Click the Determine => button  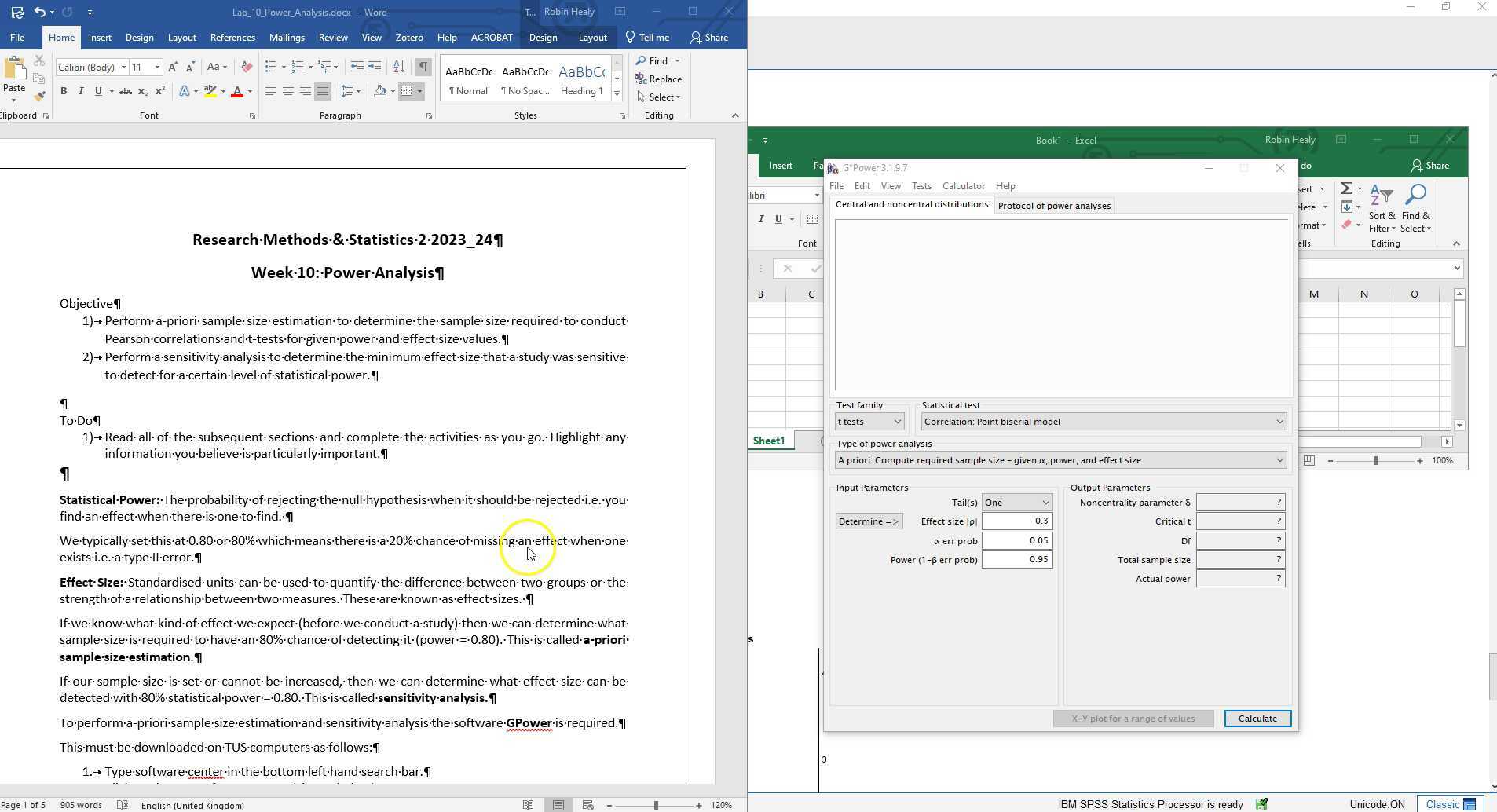pos(868,521)
